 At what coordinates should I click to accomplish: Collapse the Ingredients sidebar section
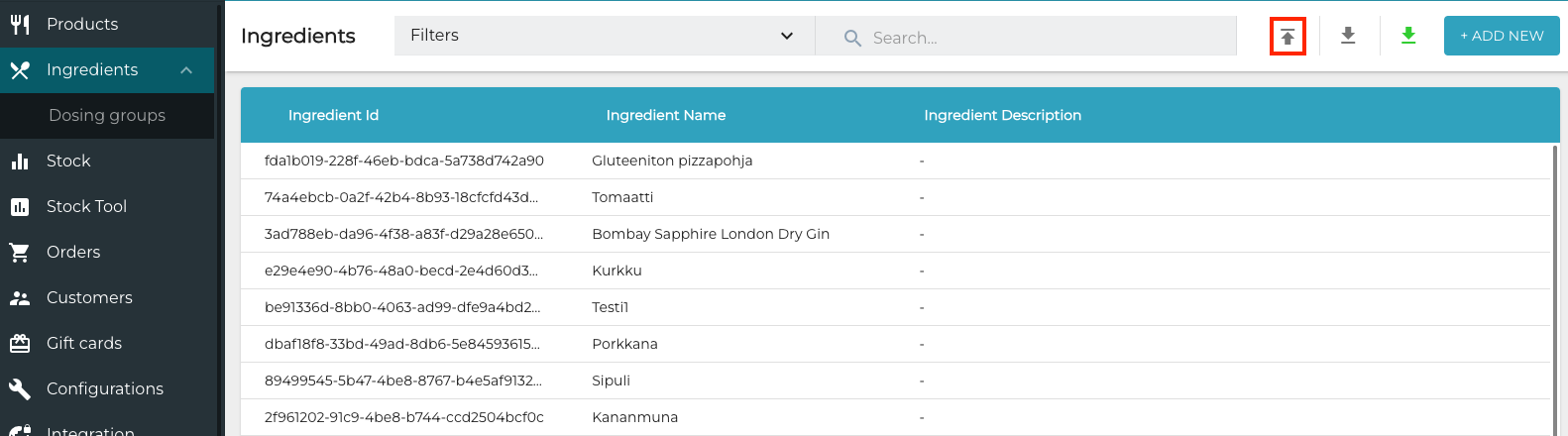(186, 69)
